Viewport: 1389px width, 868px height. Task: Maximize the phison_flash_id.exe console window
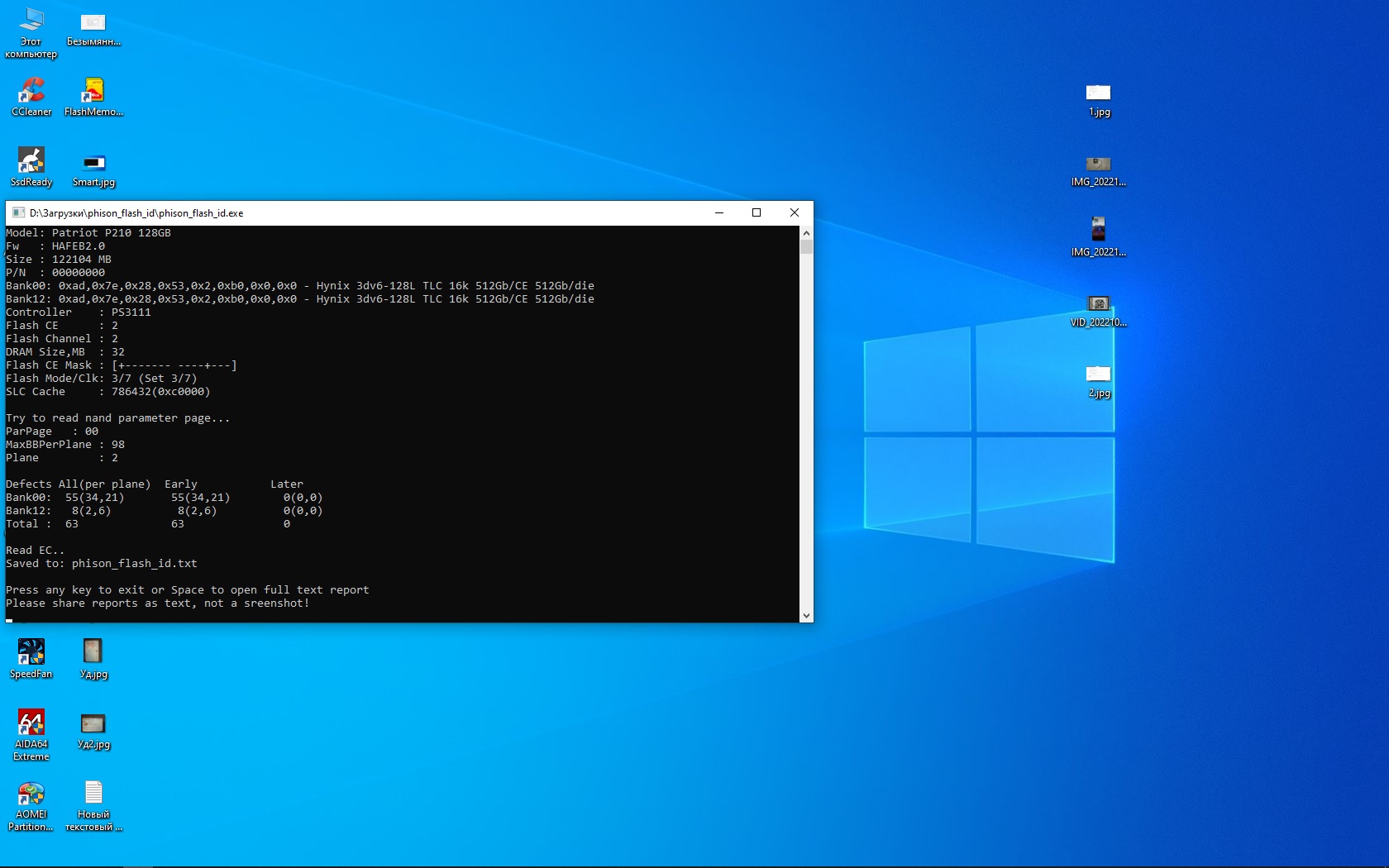(757, 212)
